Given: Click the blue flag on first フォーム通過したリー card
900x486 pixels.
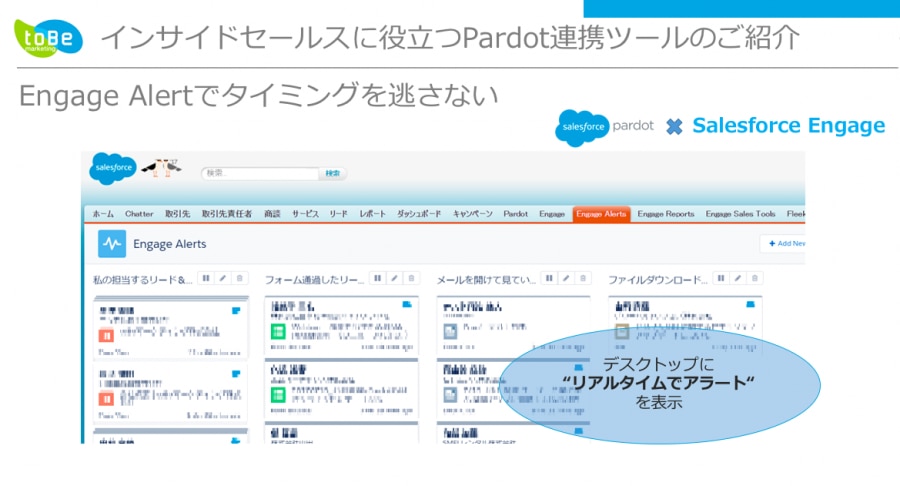Looking at the screenshot, I should (407, 304).
